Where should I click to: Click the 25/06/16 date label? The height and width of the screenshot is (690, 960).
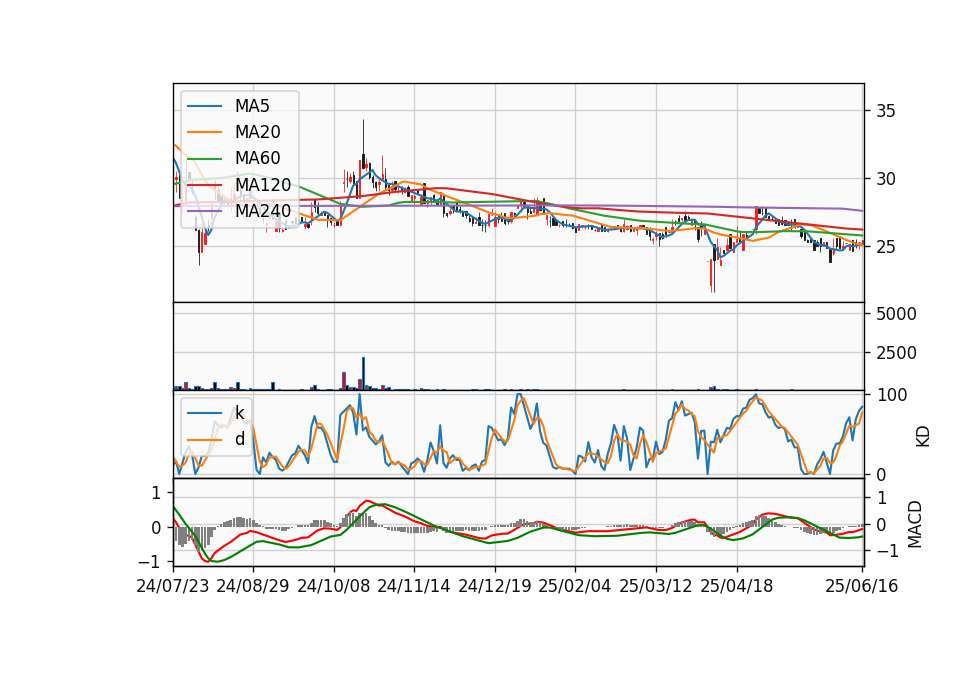pyautogui.click(x=861, y=586)
